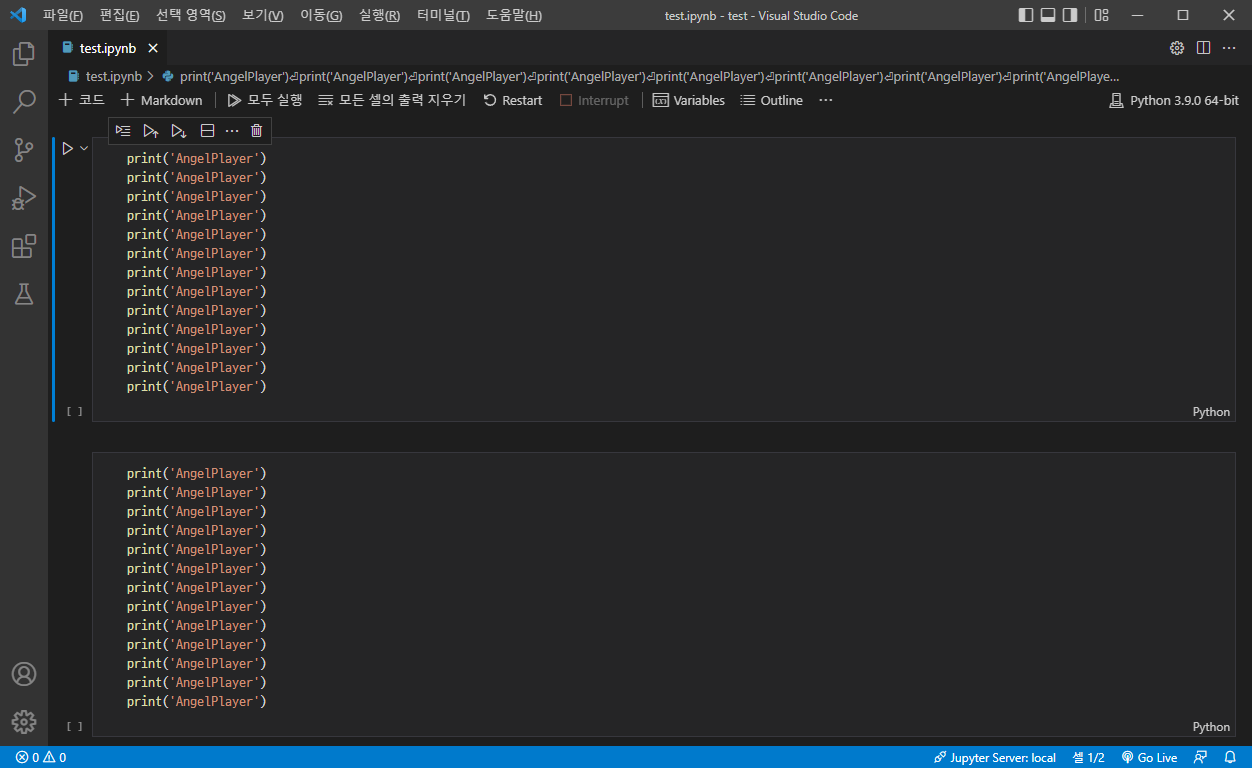1252x768 pixels.
Task: Click test.ipynb in the breadcrumb
Action: 105,76
